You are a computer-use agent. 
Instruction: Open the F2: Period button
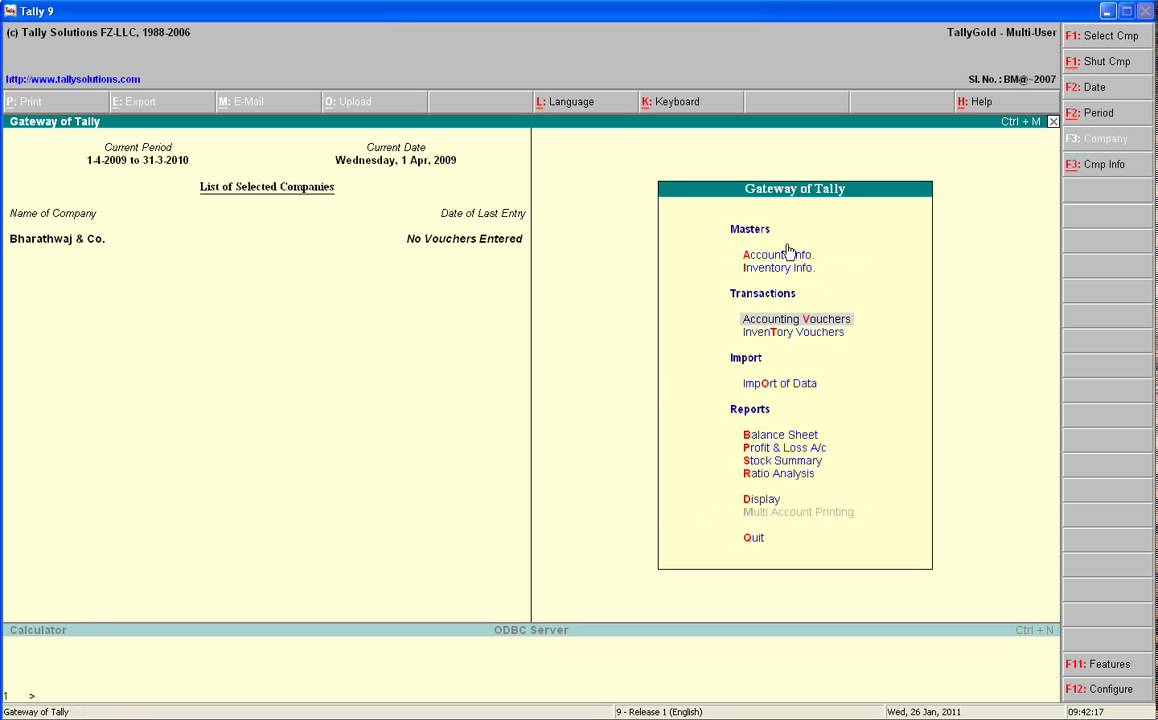(x=1106, y=113)
